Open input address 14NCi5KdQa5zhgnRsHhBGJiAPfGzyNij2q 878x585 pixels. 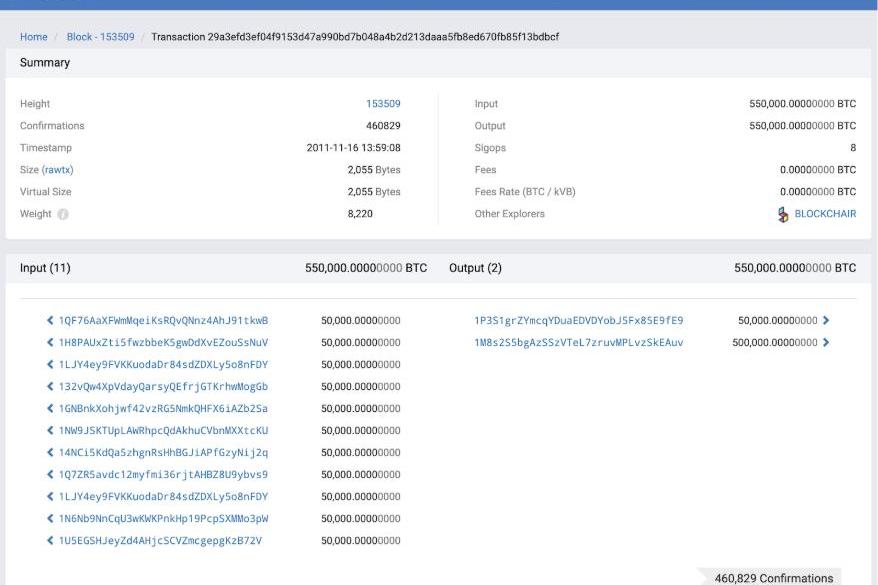[x=163, y=453]
